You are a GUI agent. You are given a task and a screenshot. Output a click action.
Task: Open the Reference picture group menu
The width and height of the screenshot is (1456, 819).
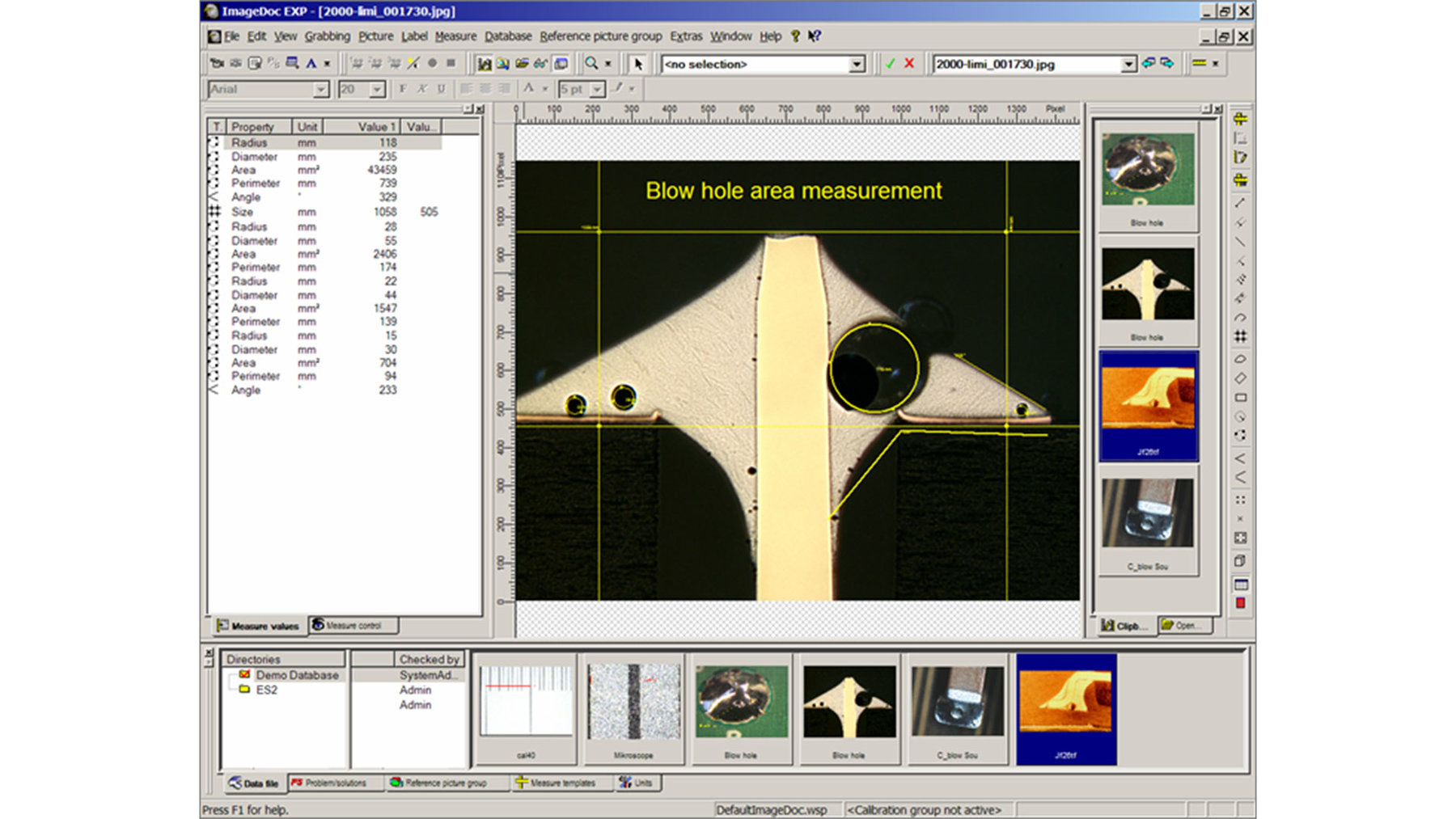click(600, 36)
